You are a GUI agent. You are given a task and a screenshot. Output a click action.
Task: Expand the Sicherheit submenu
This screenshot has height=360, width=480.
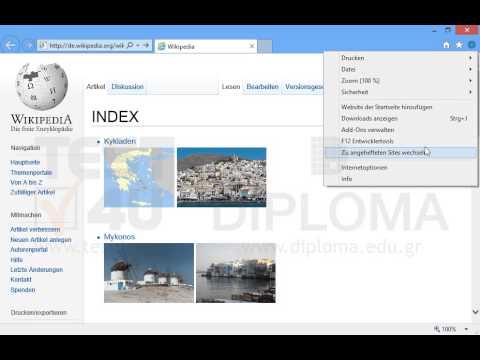[401, 92]
